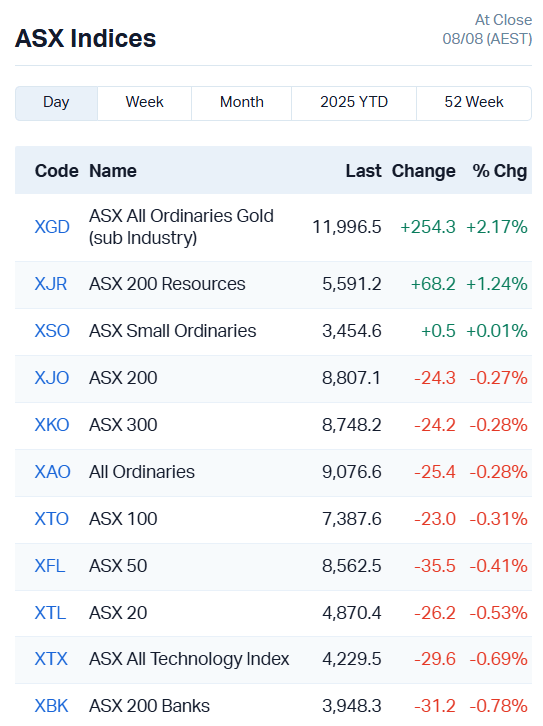Click the ASX Small Ordinaries name
The width and height of the screenshot is (543, 726).
pyautogui.click(x=173, y=331)
